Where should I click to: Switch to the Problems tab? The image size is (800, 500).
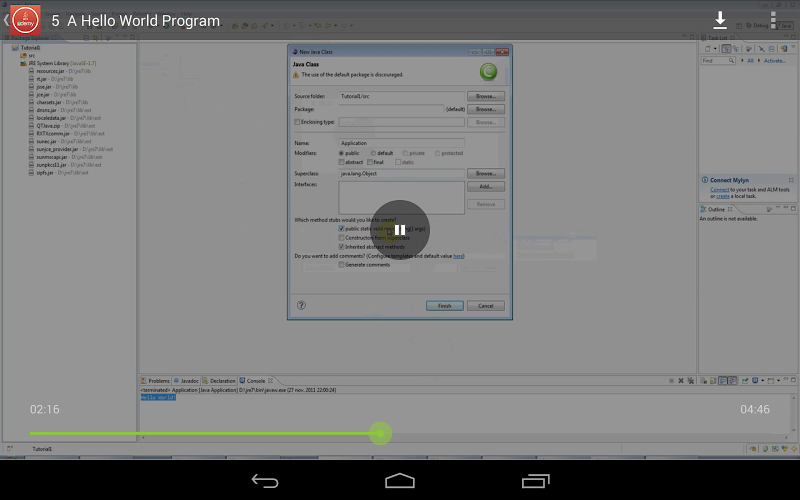pyautogui.click(x=157, y=381)
